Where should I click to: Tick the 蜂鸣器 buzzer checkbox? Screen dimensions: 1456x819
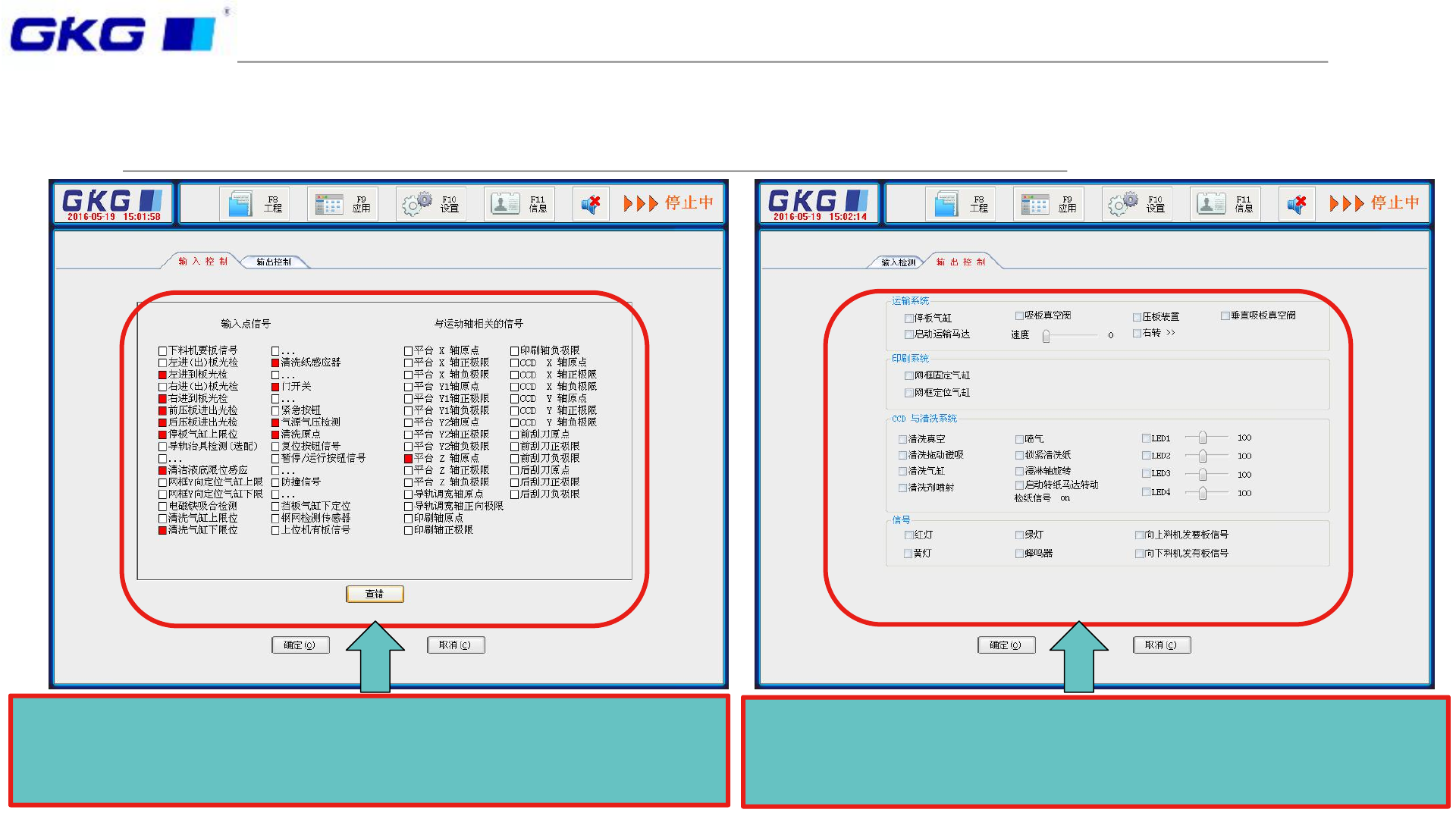click(x=1019, y=554)
